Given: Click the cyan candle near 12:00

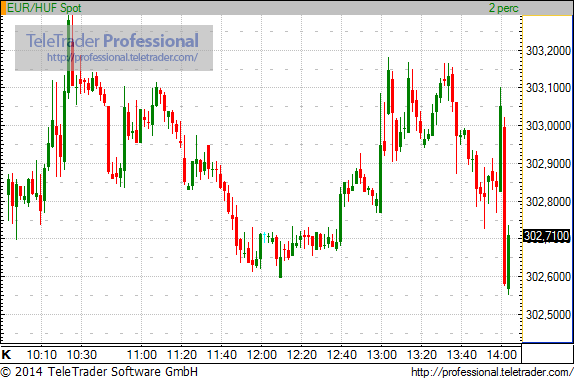Looking at the screenshot, I should click(264, 237).
